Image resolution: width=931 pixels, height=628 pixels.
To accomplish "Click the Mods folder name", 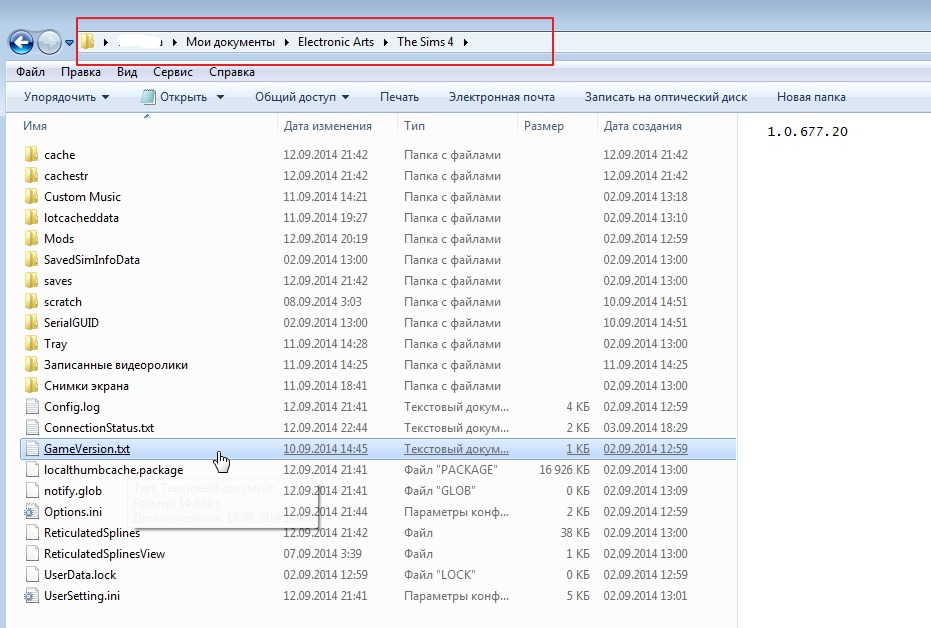I will point(59,239).
